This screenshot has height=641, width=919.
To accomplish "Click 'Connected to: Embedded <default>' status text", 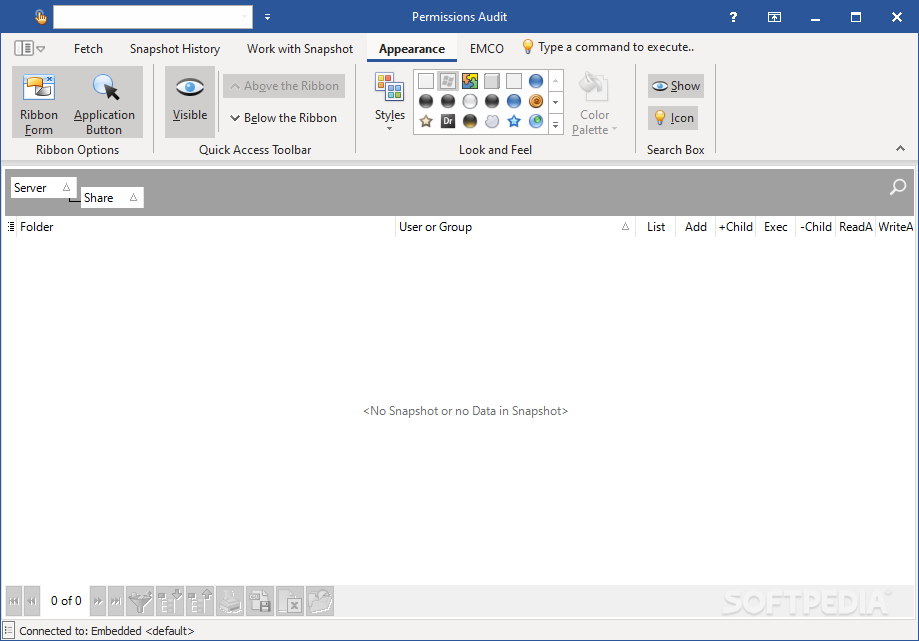I will pyautogui.click(x=107, y=631).
